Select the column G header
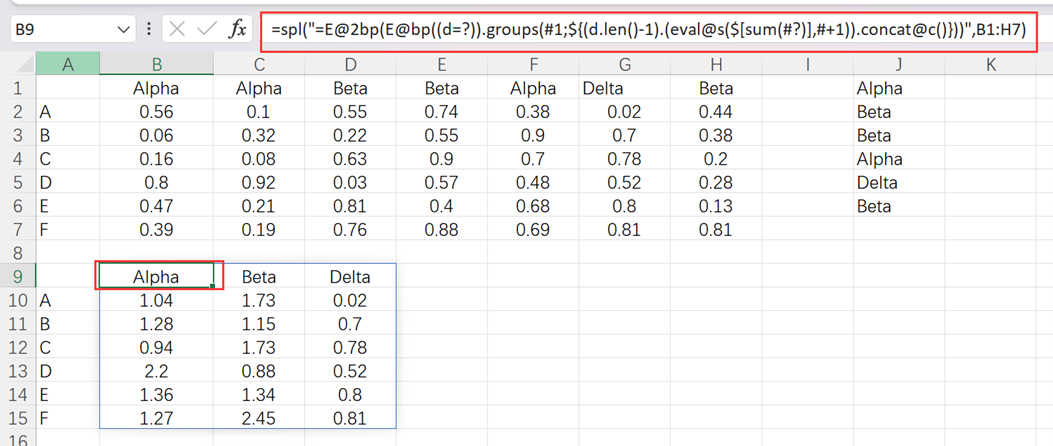Image resolution: width=1053 pixels, height=446 pixels. (625, 65)
